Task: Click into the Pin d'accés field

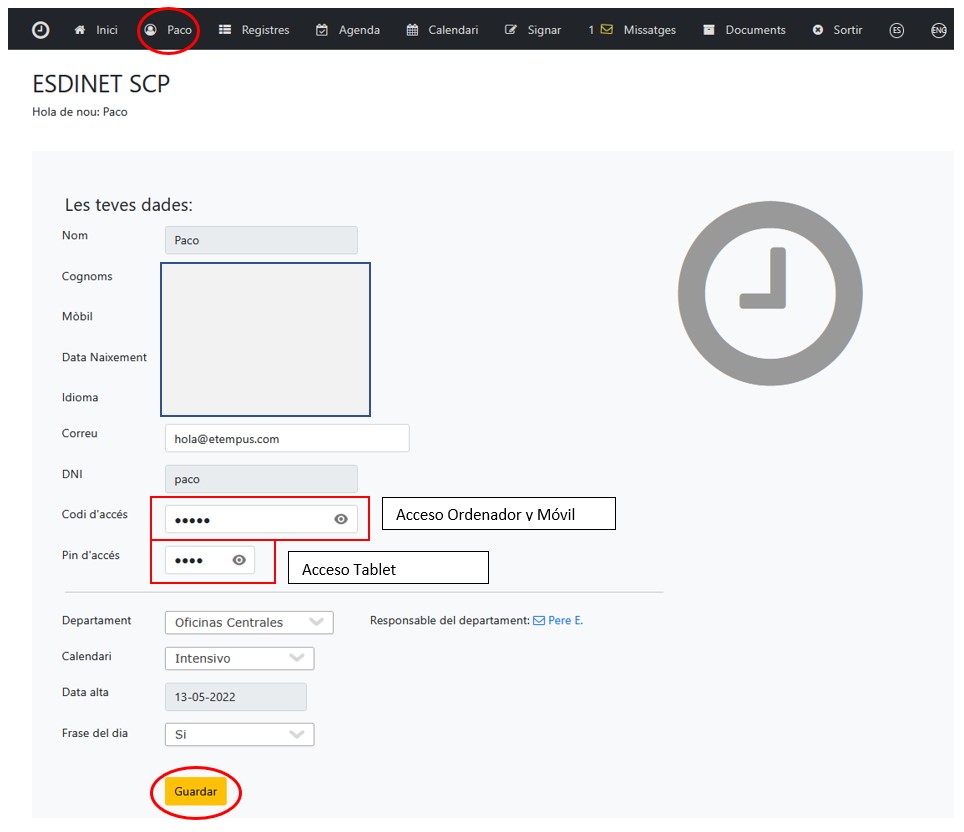Action: click(x=209, y=560)
